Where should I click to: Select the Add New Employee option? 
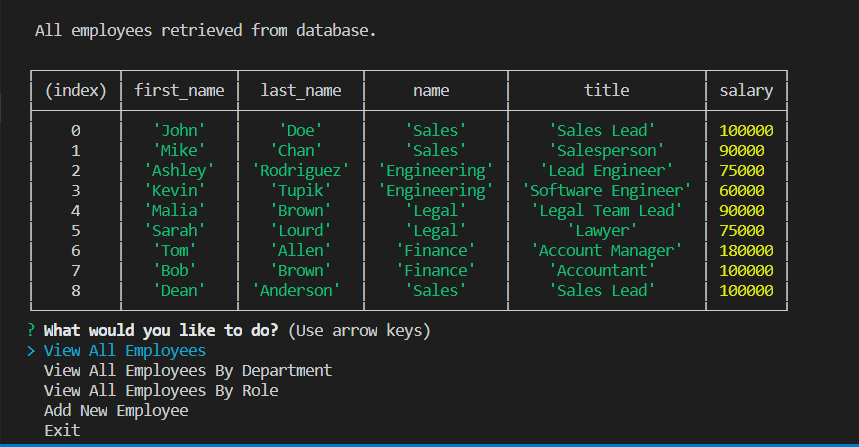pyautogui.click(x=116, y=411)
